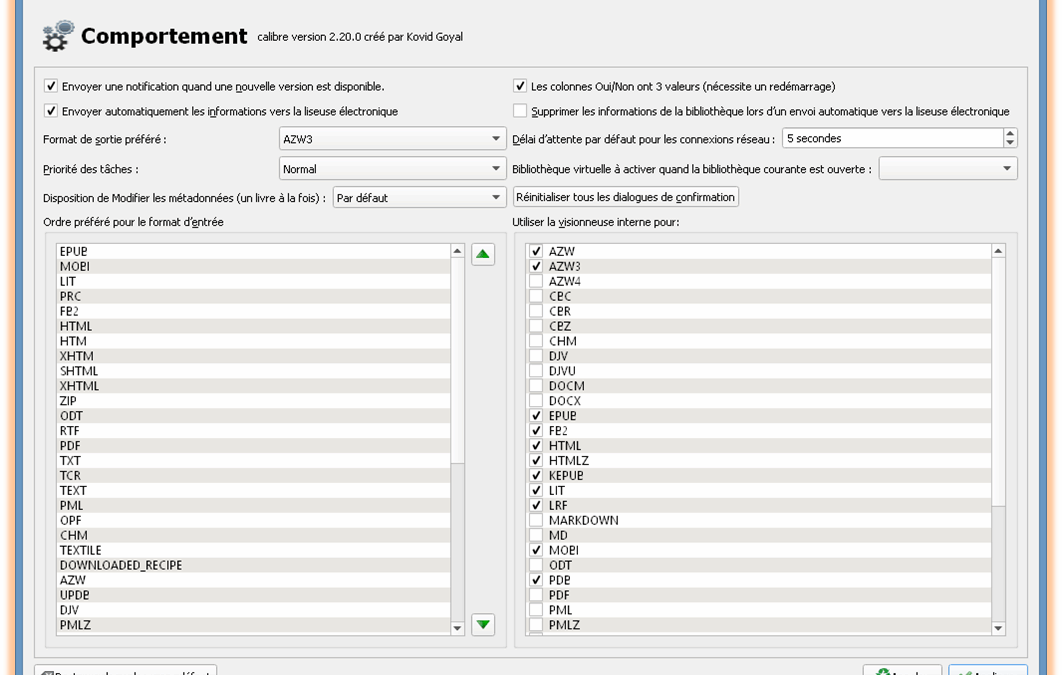Select PRC in input format list
Viewport: 1062px width, 675px height.
pos(253,296)
